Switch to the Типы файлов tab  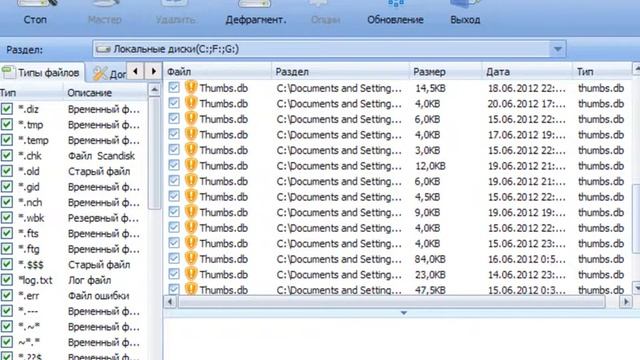[x=42, y=73]
